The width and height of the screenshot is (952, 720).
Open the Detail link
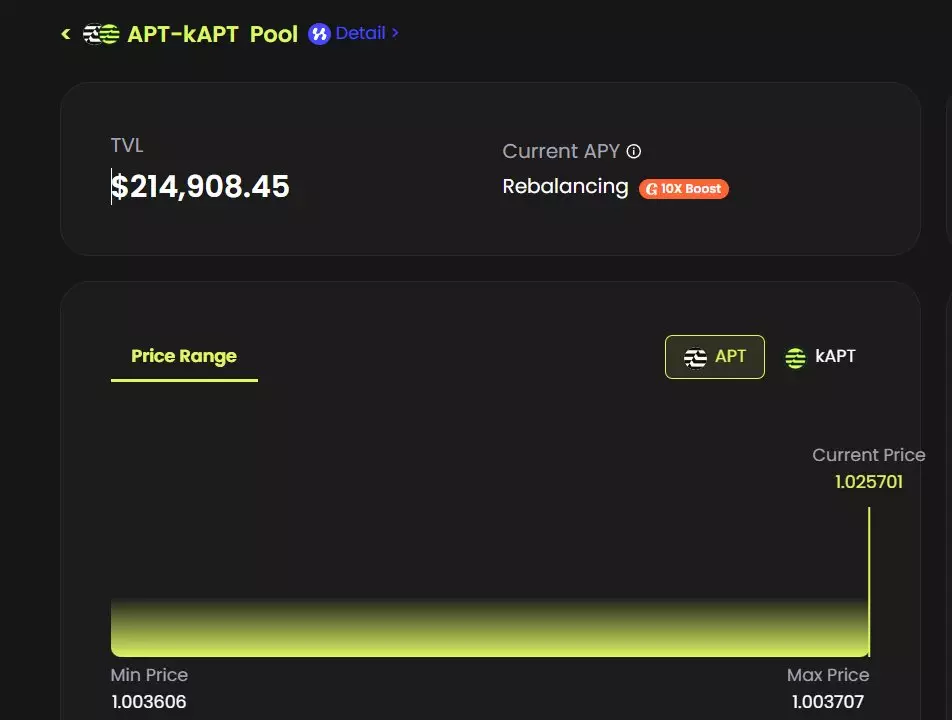(360, 33)
